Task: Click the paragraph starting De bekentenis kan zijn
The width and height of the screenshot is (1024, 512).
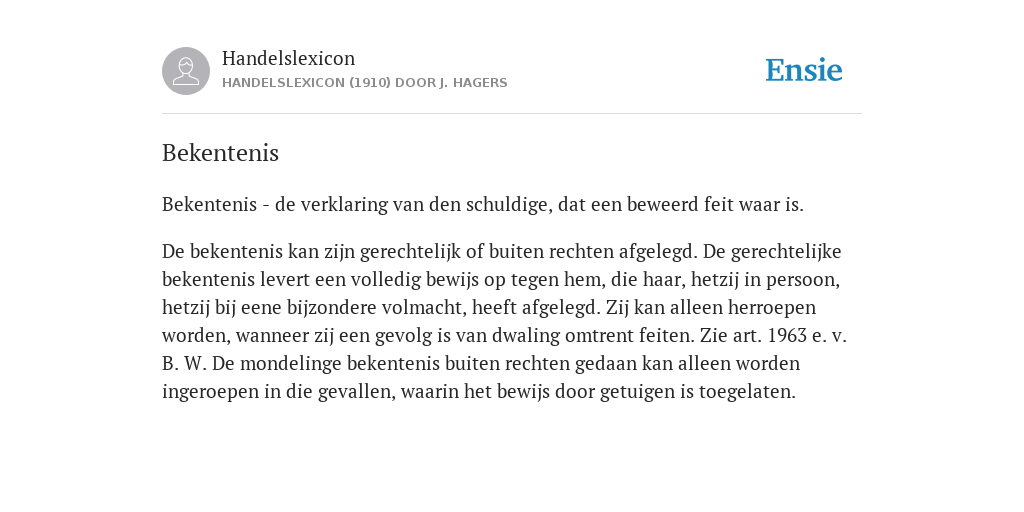Action: pos(504,321)
